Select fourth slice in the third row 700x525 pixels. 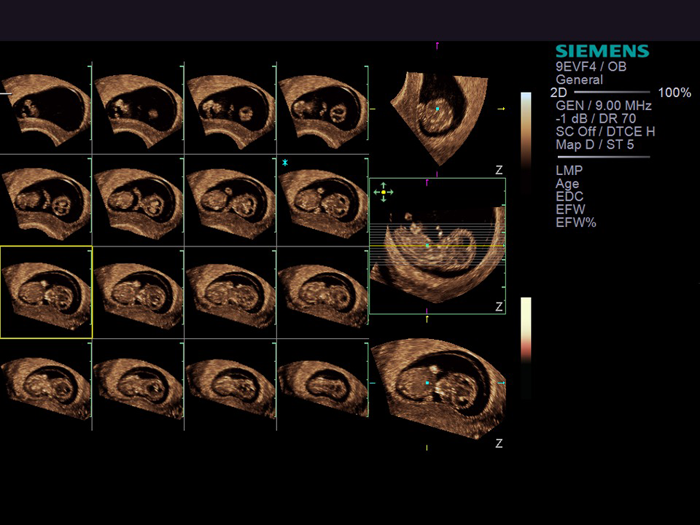[x=323, y=292]
